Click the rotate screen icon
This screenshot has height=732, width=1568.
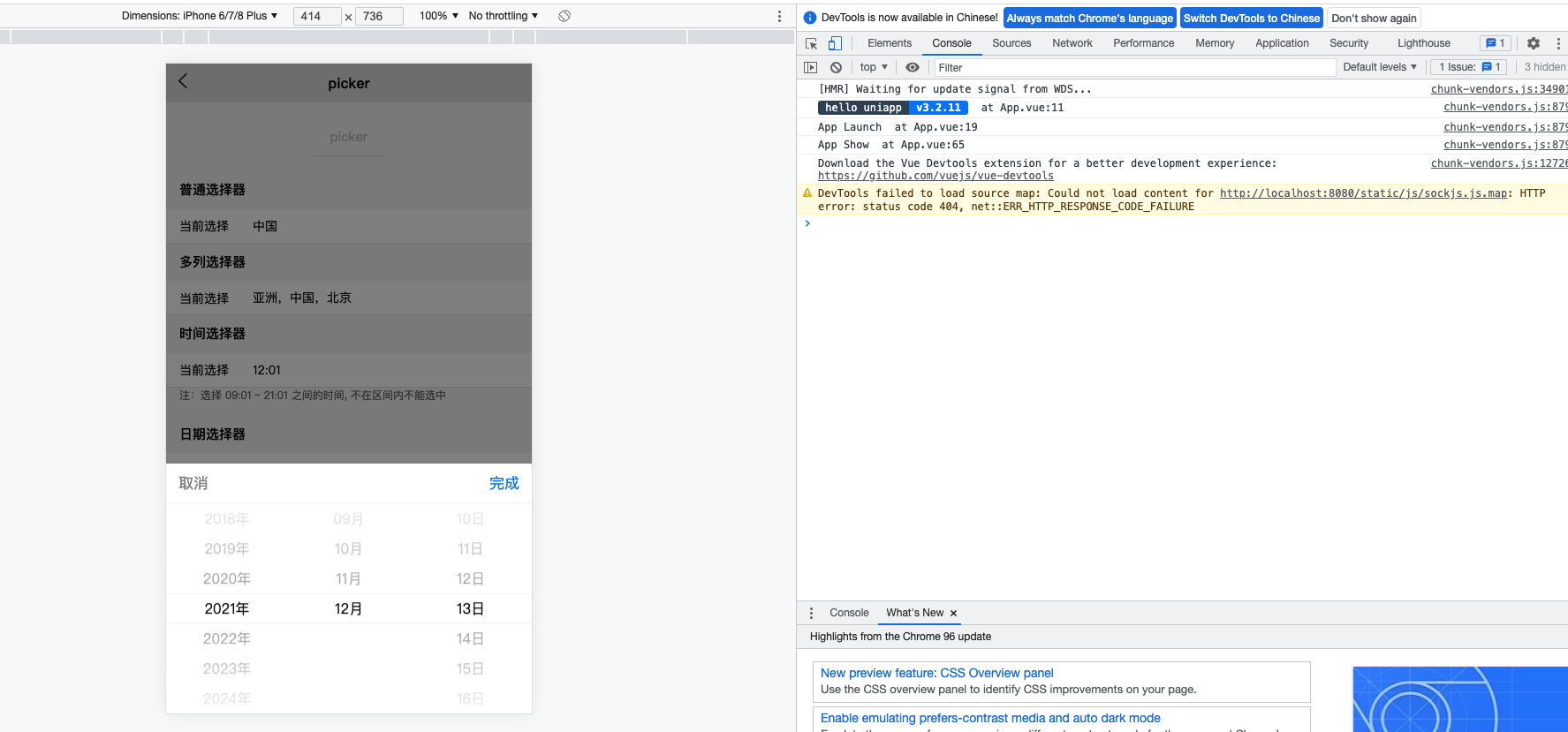click(x=564, y=16)
